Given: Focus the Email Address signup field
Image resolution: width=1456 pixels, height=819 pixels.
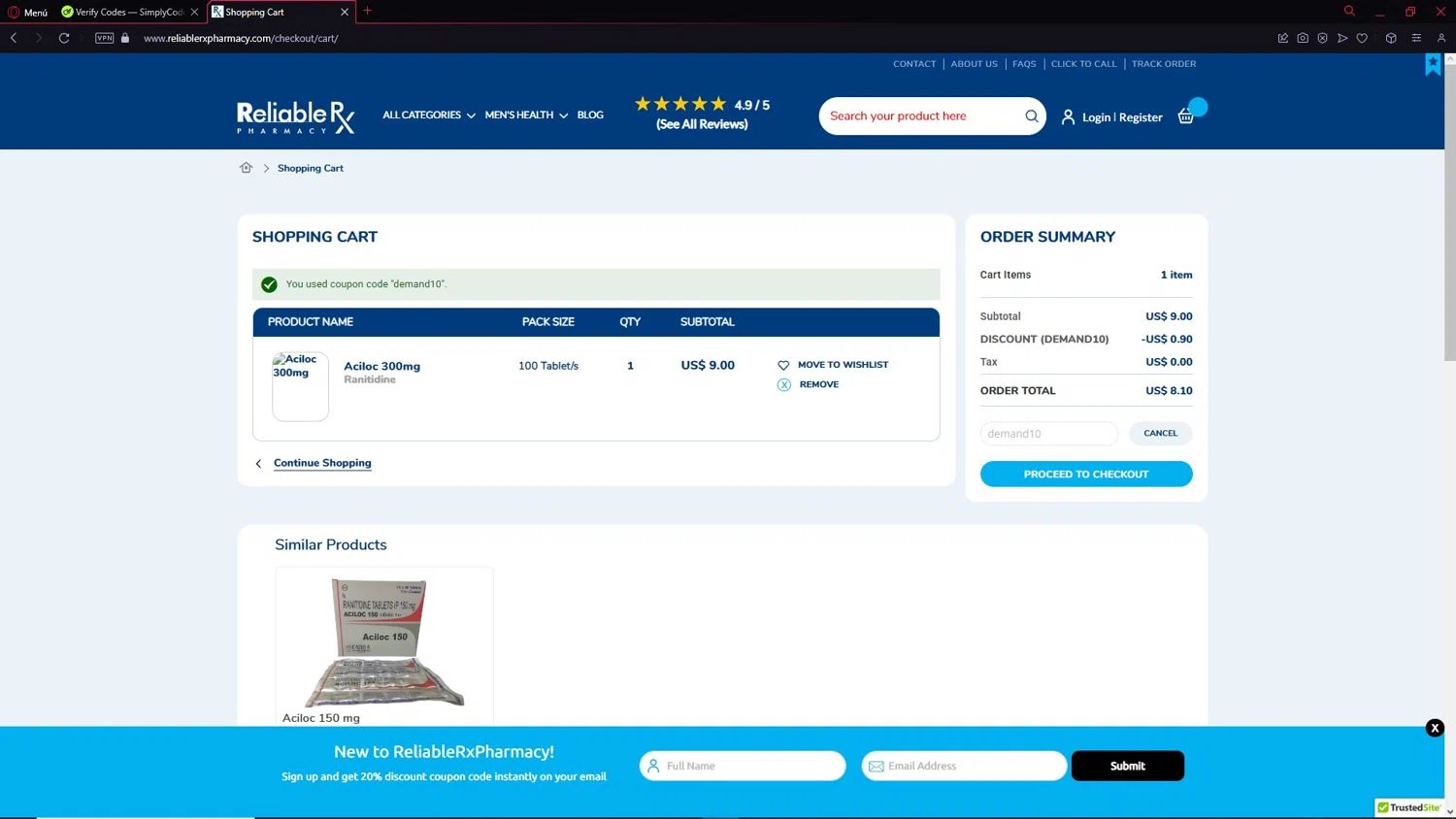Looking at the screenshot, I should tap(964, 766).
